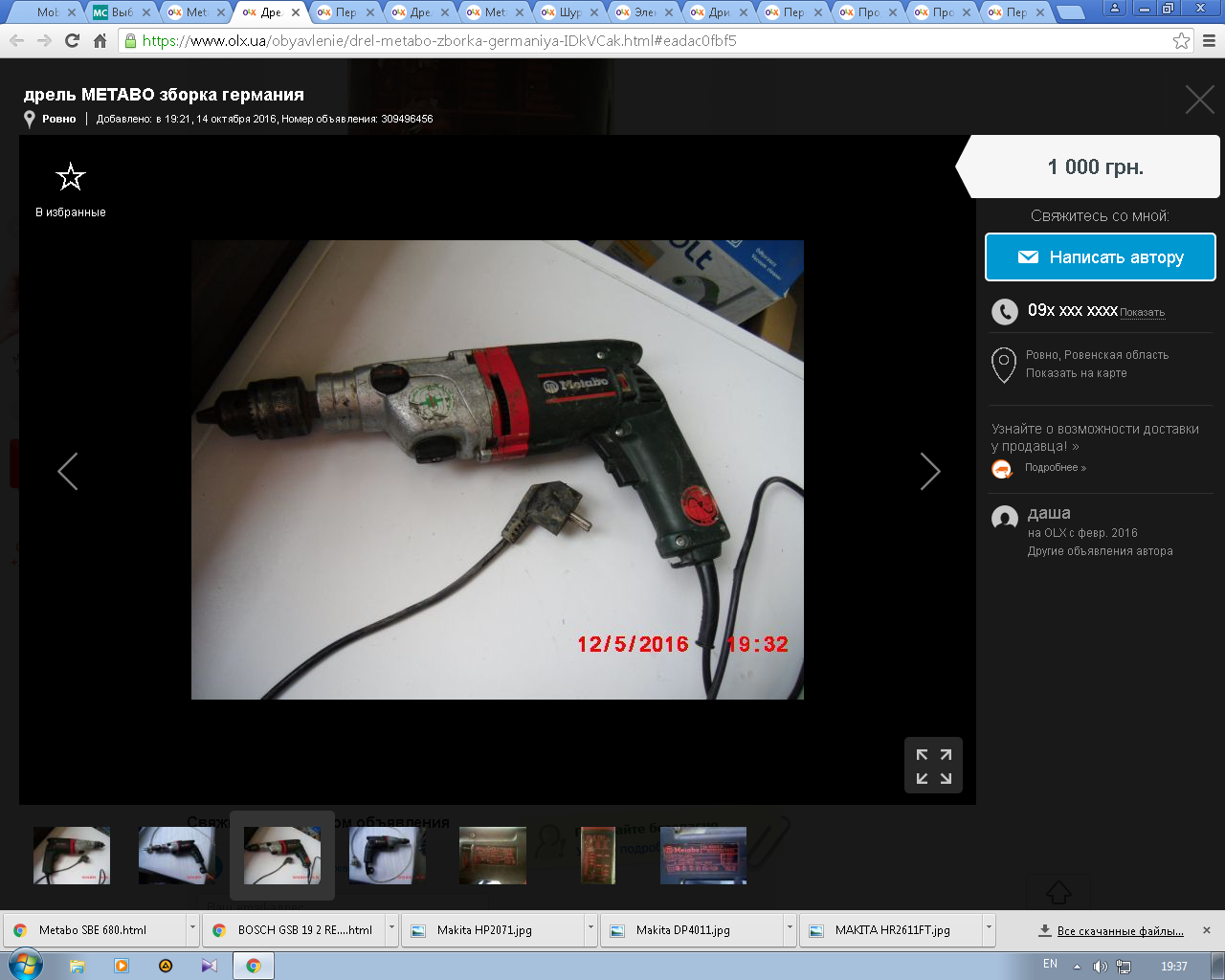The width and height of the screenshot is (1225, 980).
Task: Reveal the phone number via 'Показать'
Action: (x=1143, y=312)
